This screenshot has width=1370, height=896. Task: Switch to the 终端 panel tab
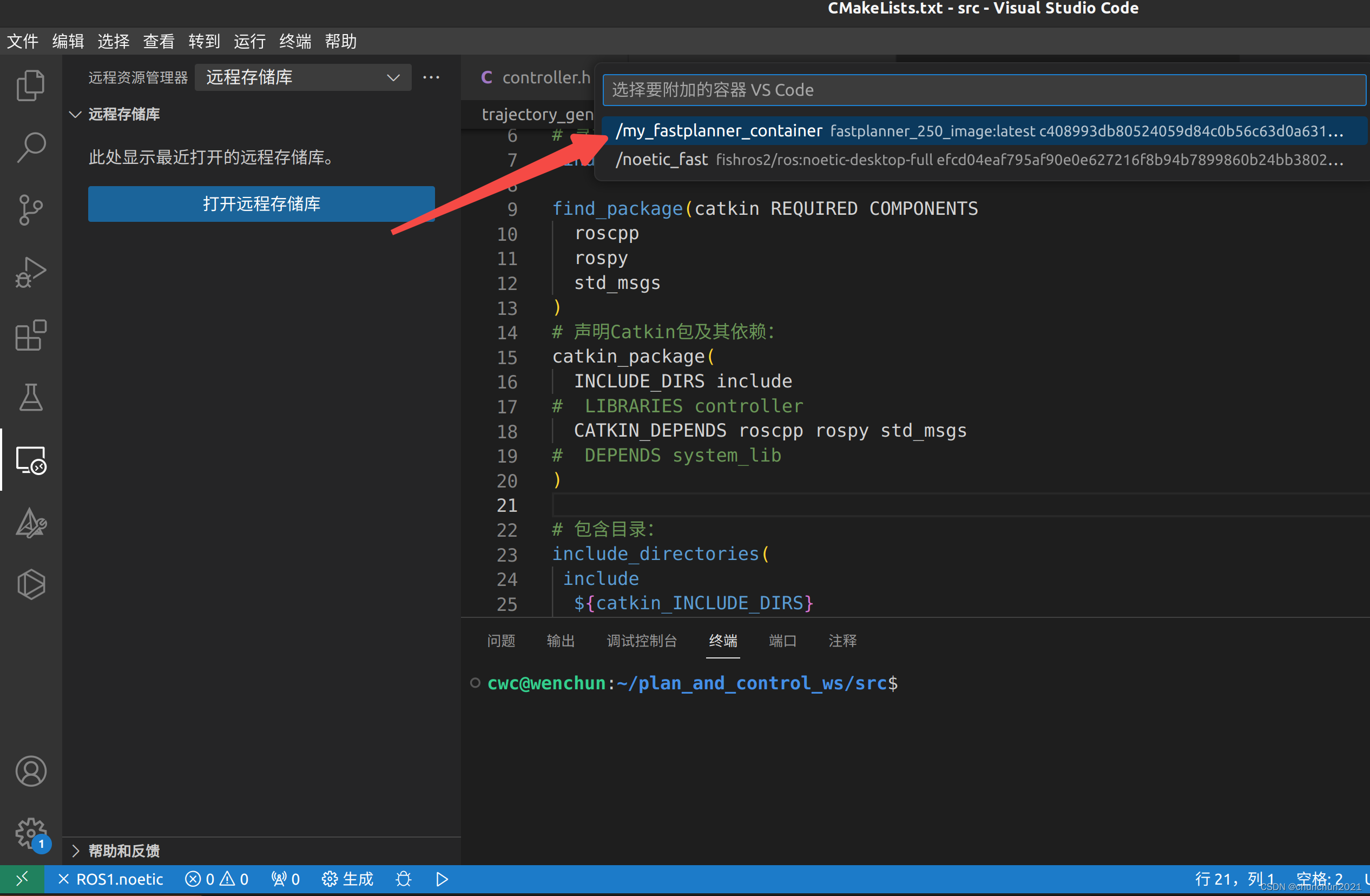click(723, 641)
